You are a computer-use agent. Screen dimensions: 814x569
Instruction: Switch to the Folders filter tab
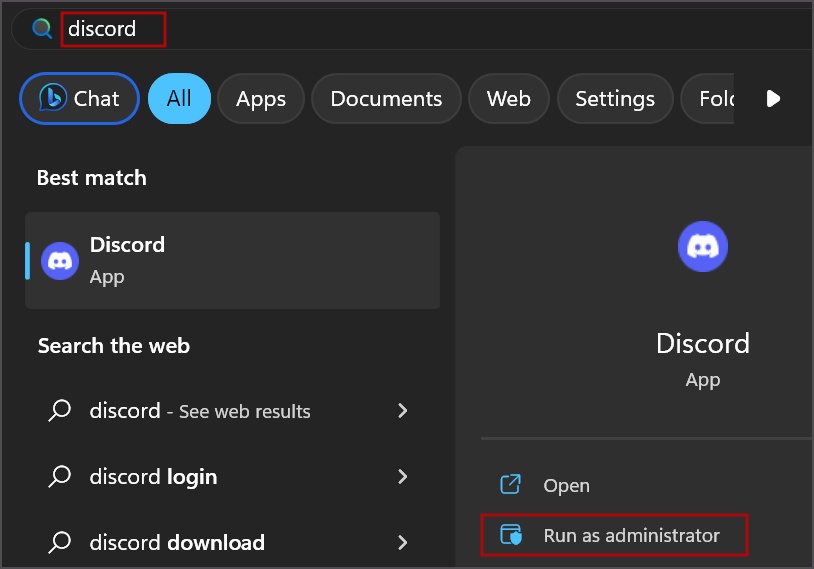708,99
